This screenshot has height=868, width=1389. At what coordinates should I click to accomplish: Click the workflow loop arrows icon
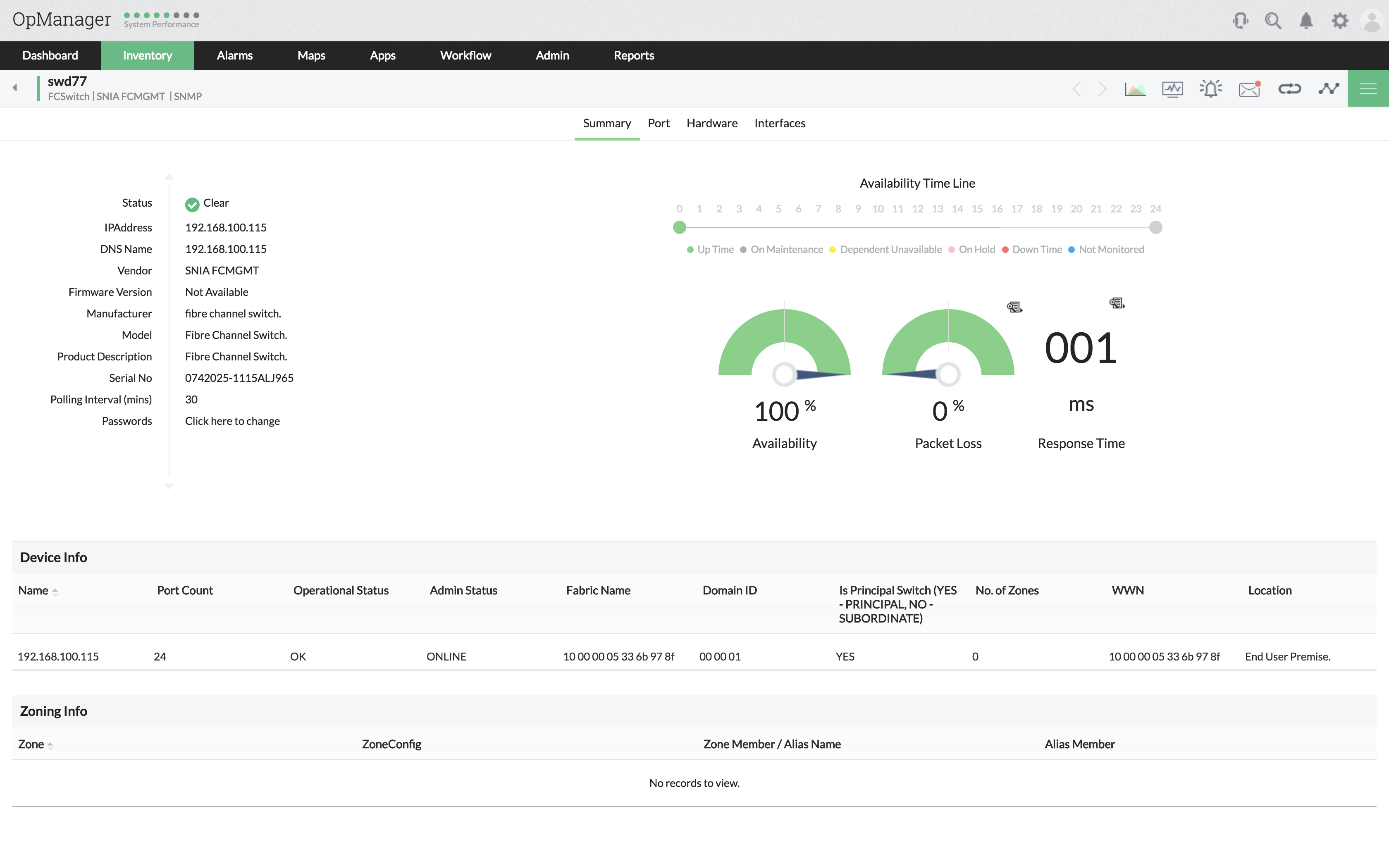click(1289, 89)
